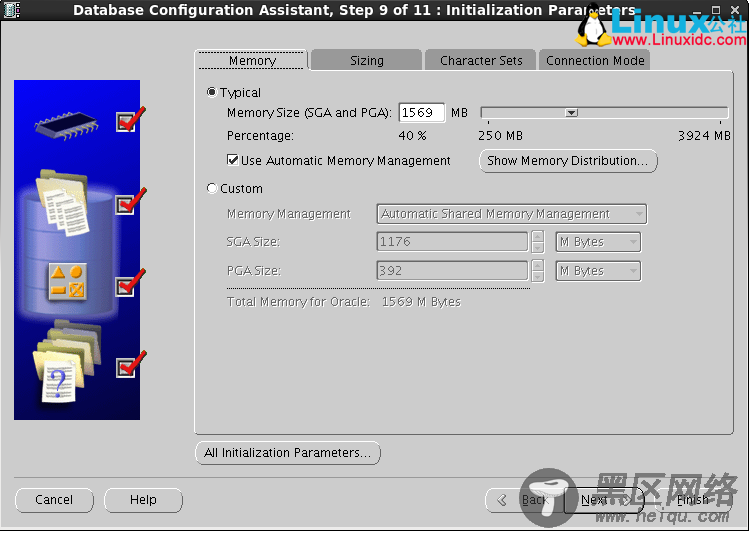Decrease PGA Size with down spinner arrow
Screen dimensions: 751x533
pos(537,276)
